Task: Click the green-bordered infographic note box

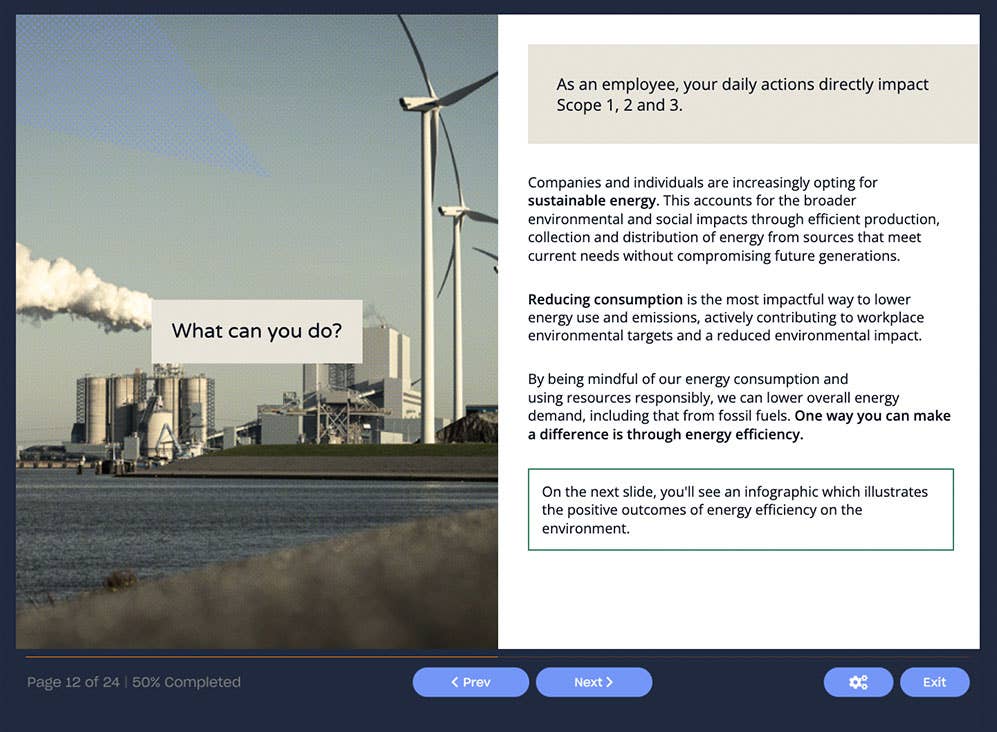Action: pyautogui.click(x=740, y=509)
